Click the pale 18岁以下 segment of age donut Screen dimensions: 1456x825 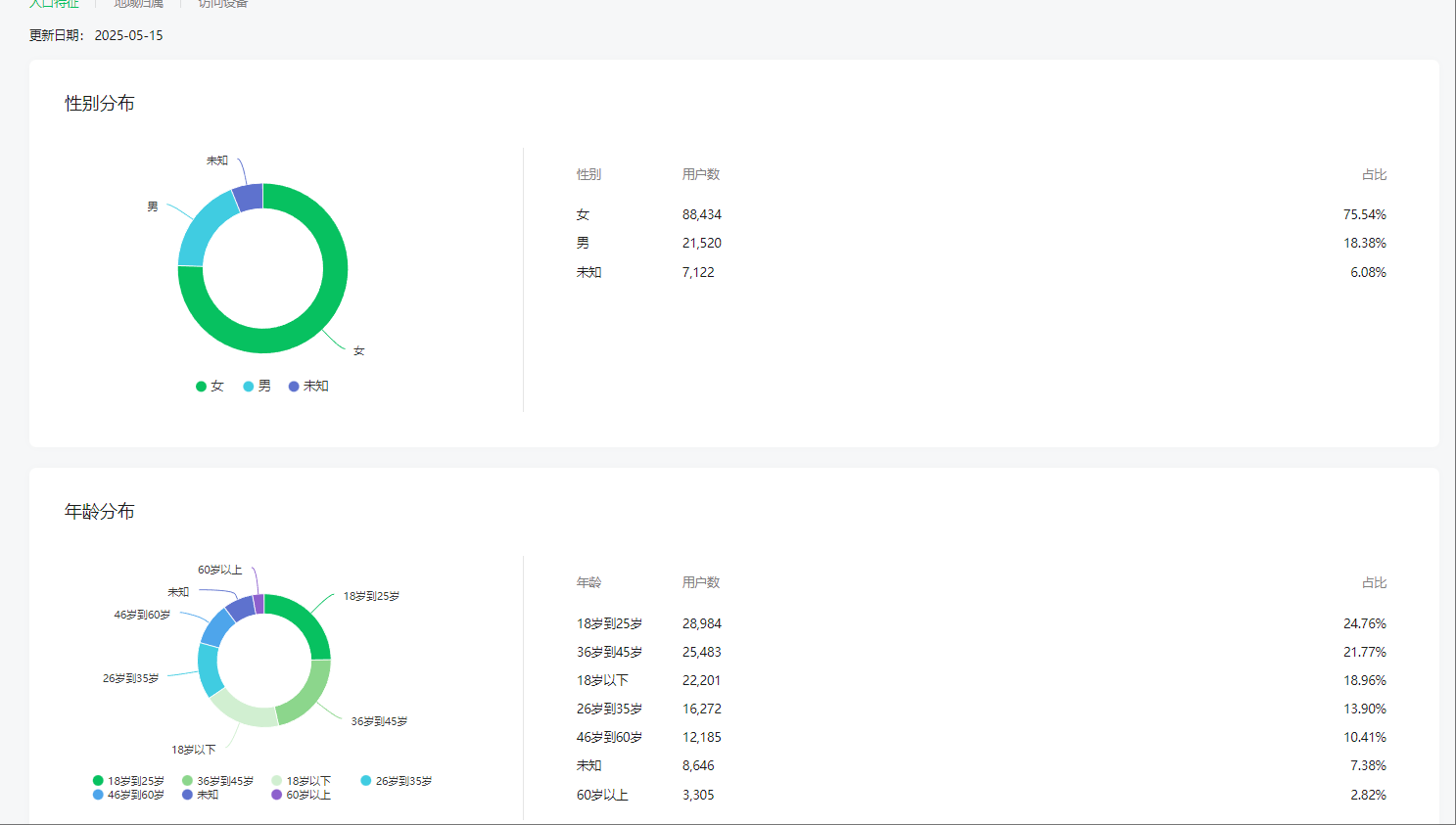[245, 711]
